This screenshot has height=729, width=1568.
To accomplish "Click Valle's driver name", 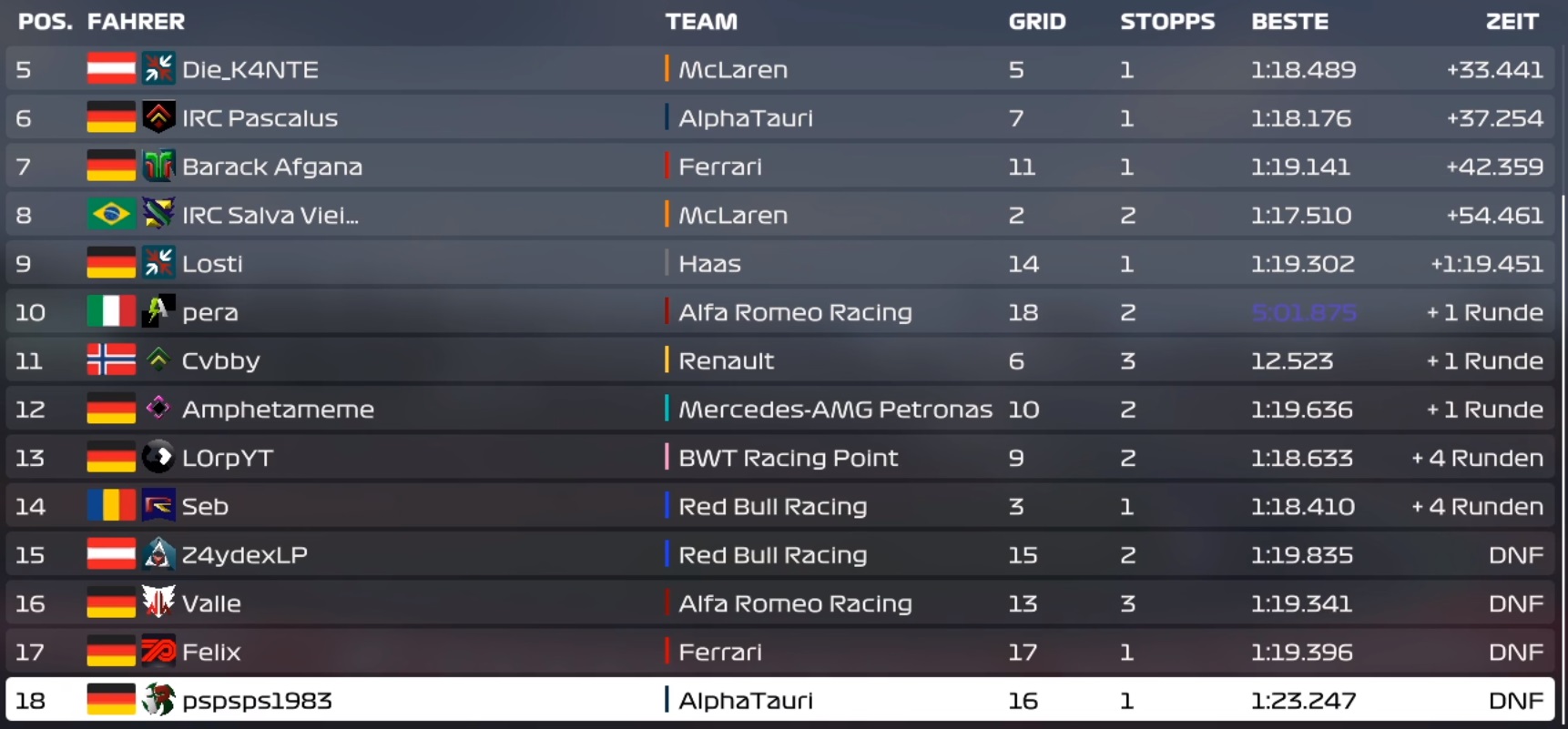I will tap(211, 603).
